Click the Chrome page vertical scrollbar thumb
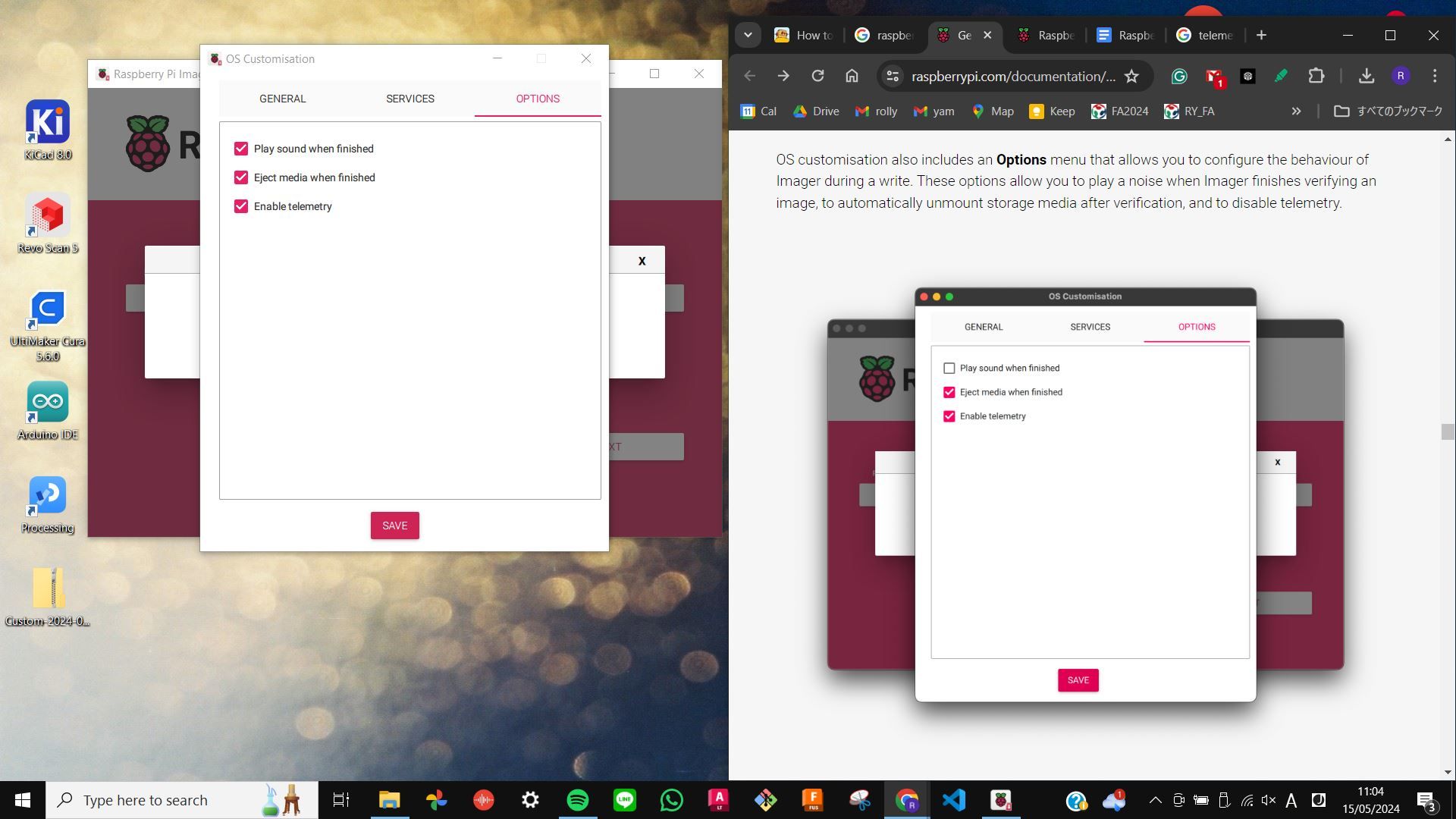The image size is (1456, 819). (x=1448, y=431)
